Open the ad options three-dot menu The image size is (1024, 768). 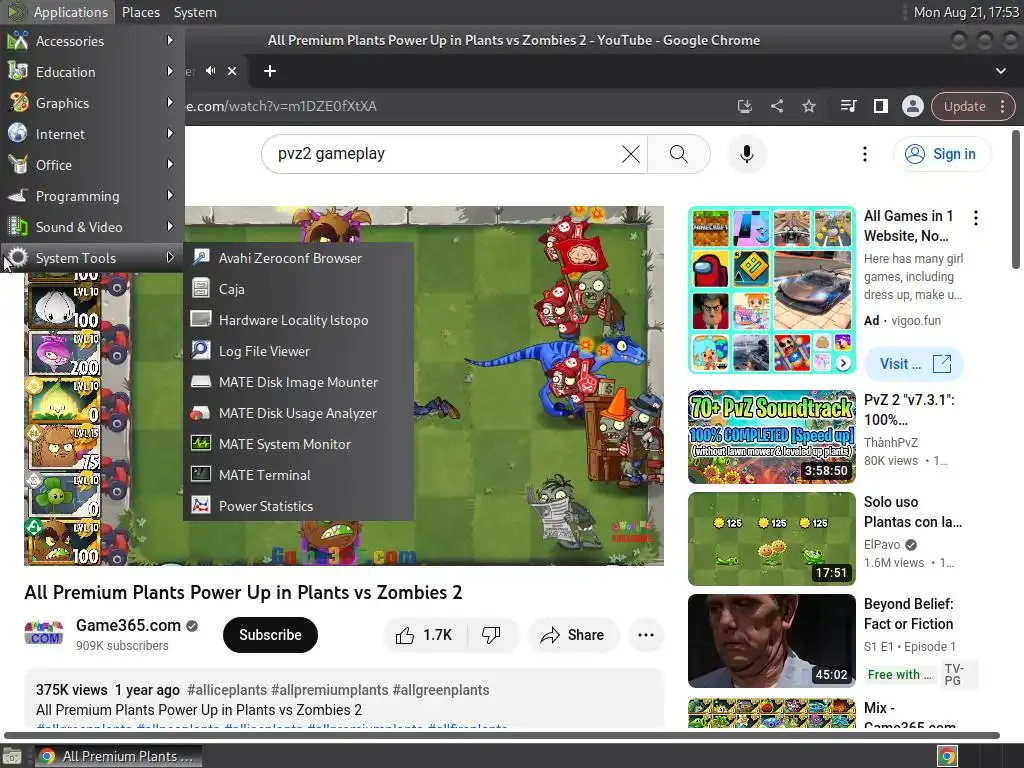coord(976,217)
